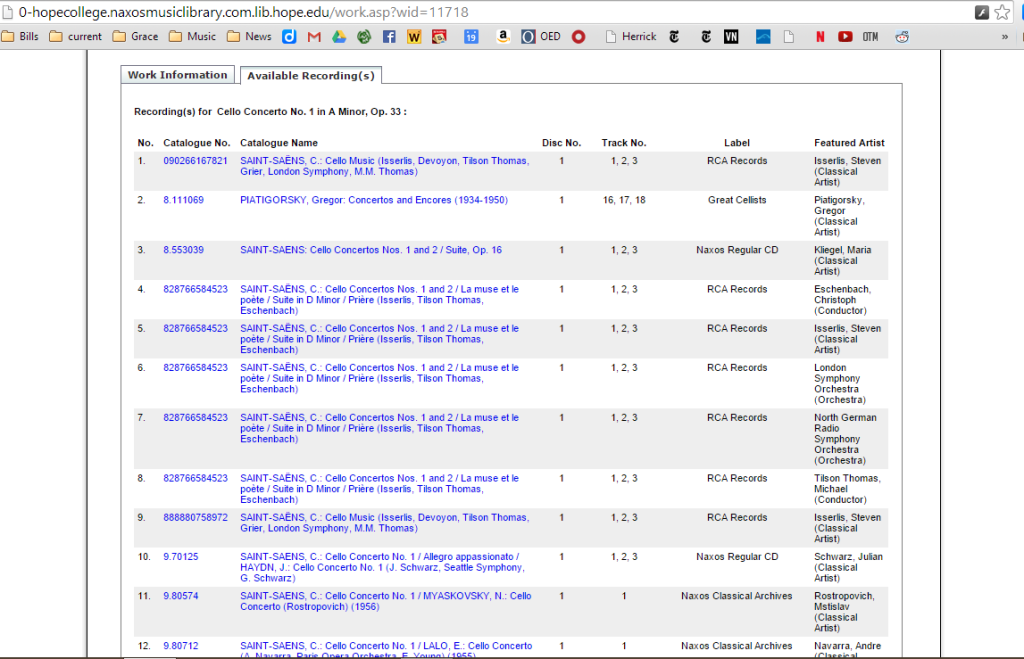Open the Gmail bookmark icon
Viewport: 1024px width, 659px height.
(314, 37)
